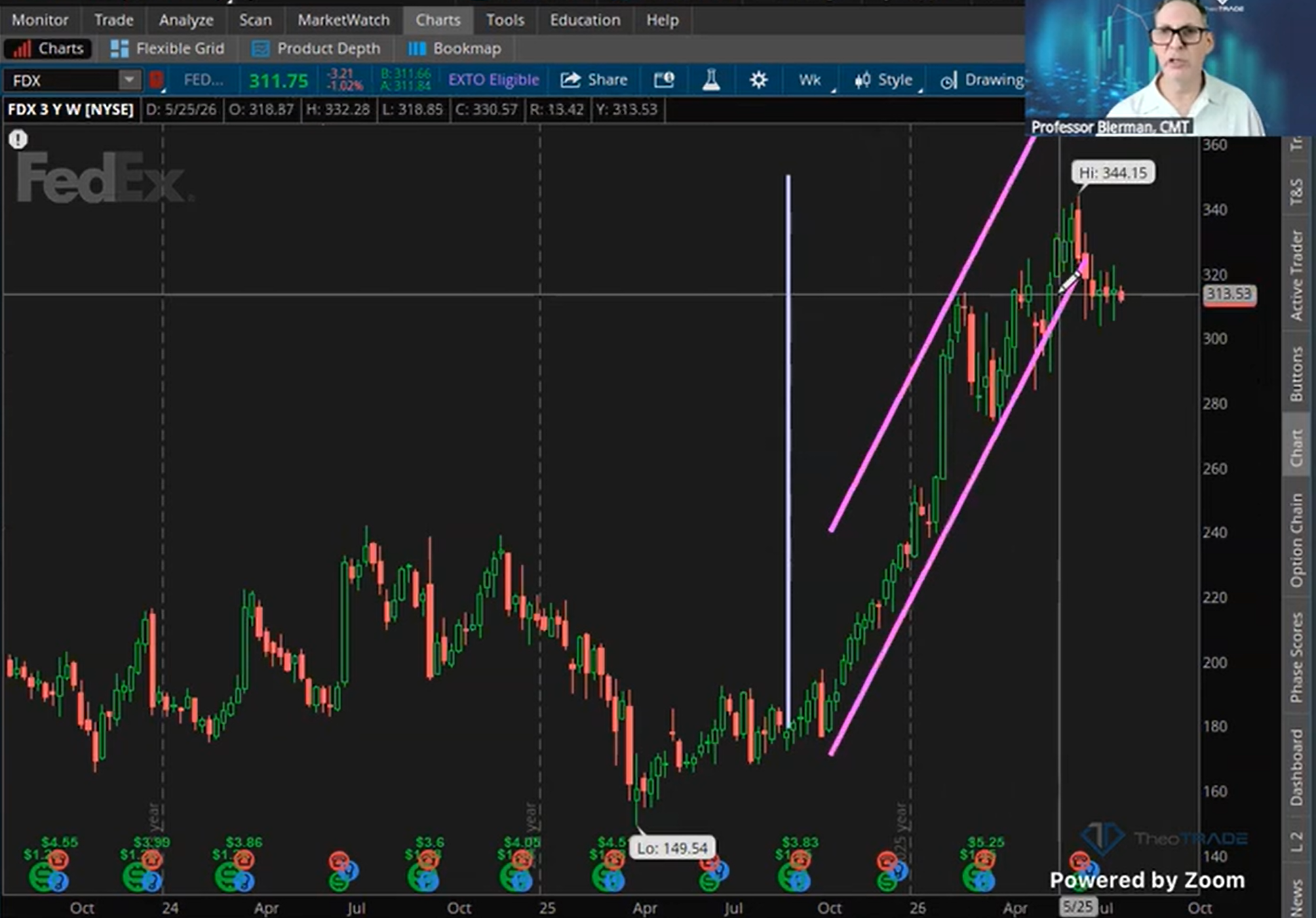This screenshot has height=918, width=1316.
Task: Open the Monitor tab
Action: 40,20
